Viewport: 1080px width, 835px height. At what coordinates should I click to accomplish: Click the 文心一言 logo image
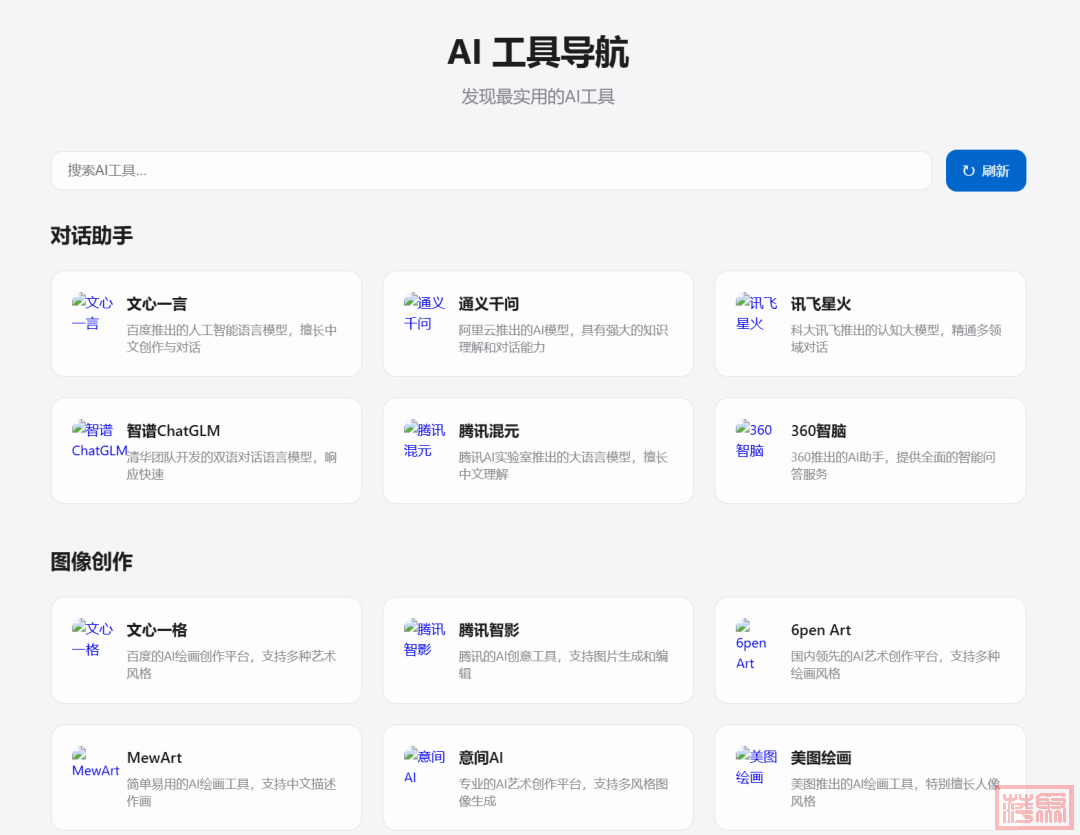click(92, 313)
